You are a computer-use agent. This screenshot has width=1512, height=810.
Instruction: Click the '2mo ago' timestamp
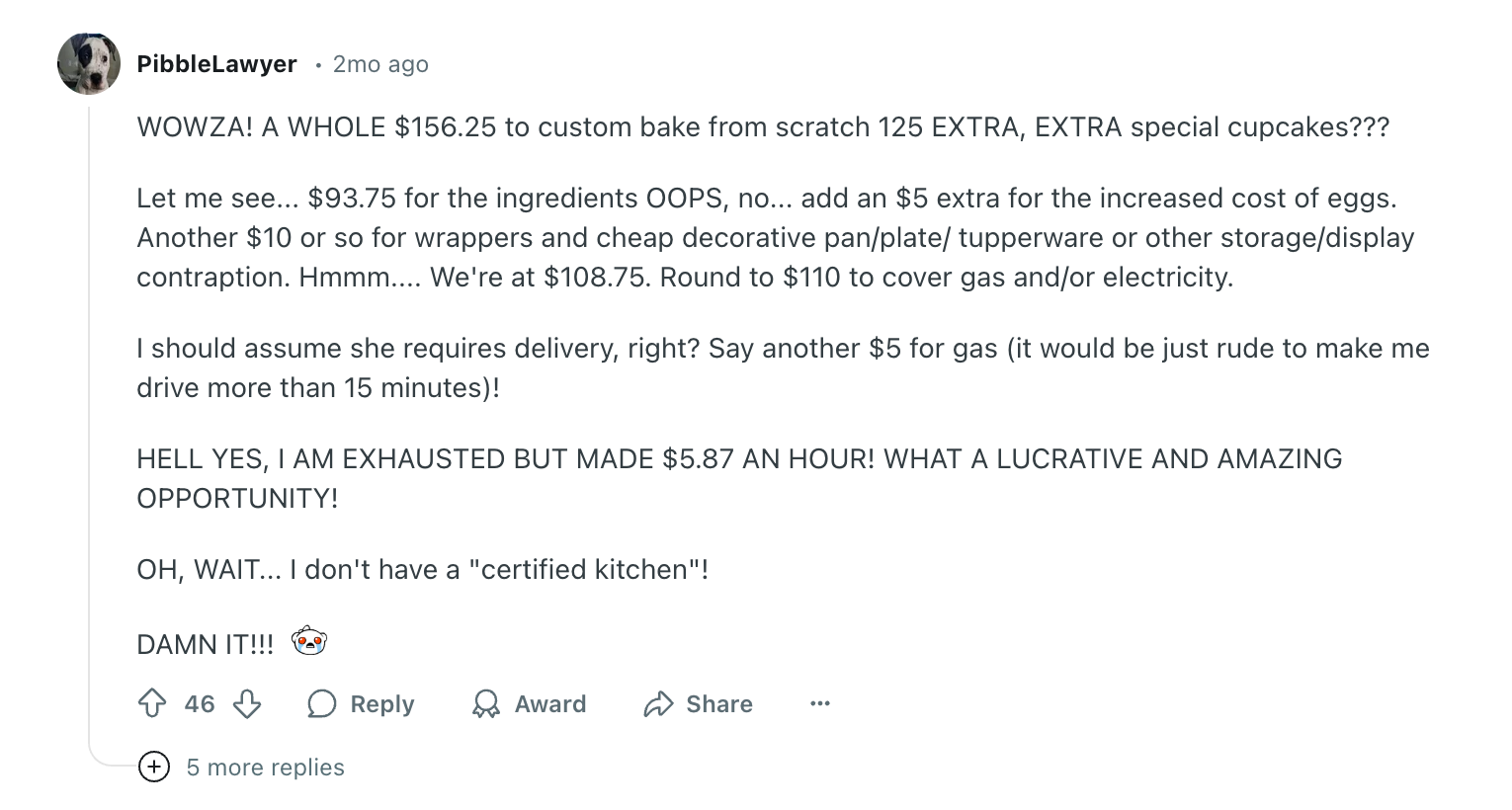click(x=379, y=64)
